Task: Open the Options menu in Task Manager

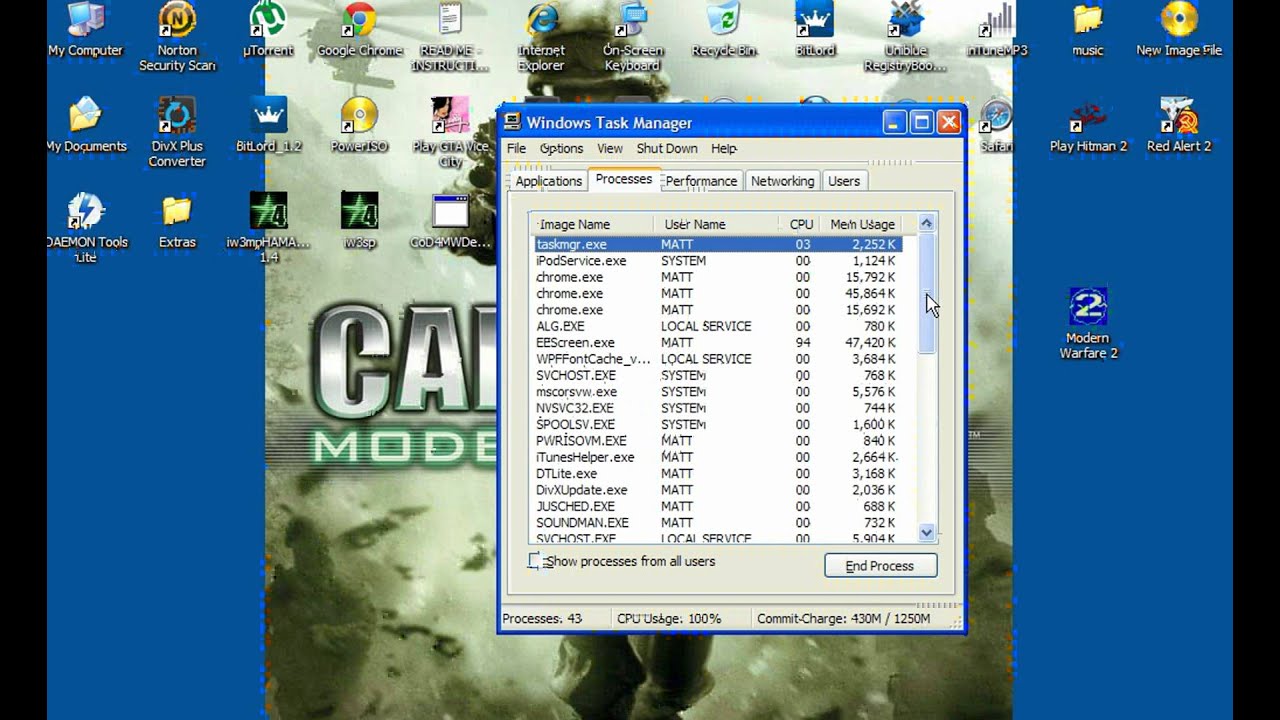Action: point(561,148)
